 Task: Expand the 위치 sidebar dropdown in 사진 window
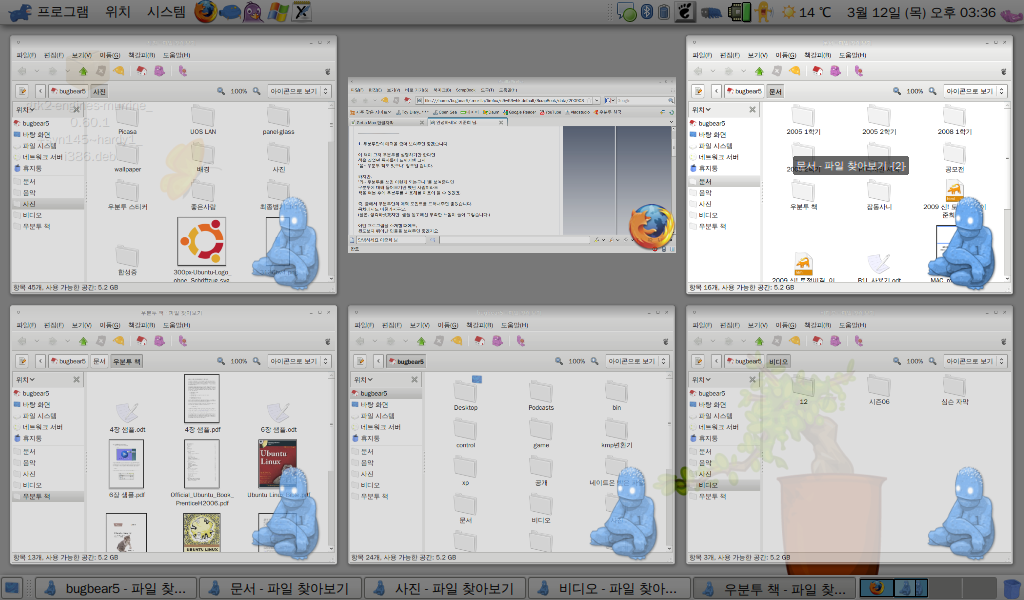coord(25,110)
